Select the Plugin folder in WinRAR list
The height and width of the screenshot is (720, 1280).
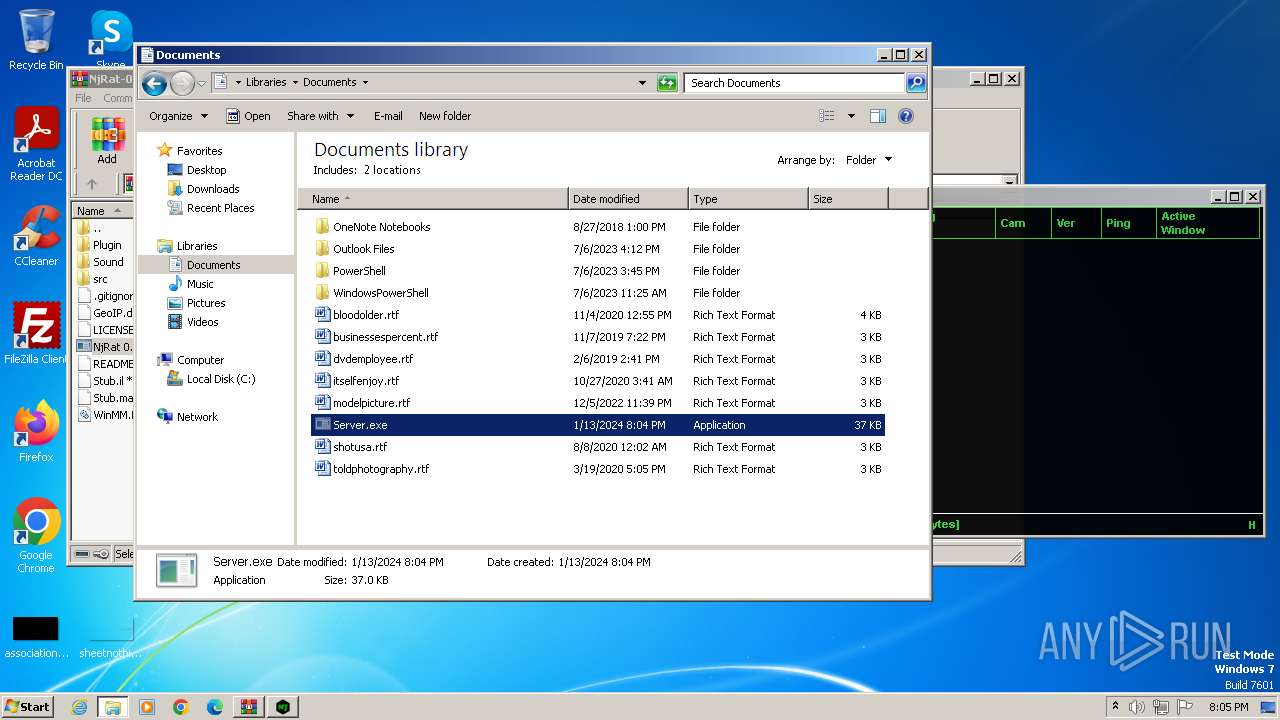pyautogui.click(x=107, y=245)
